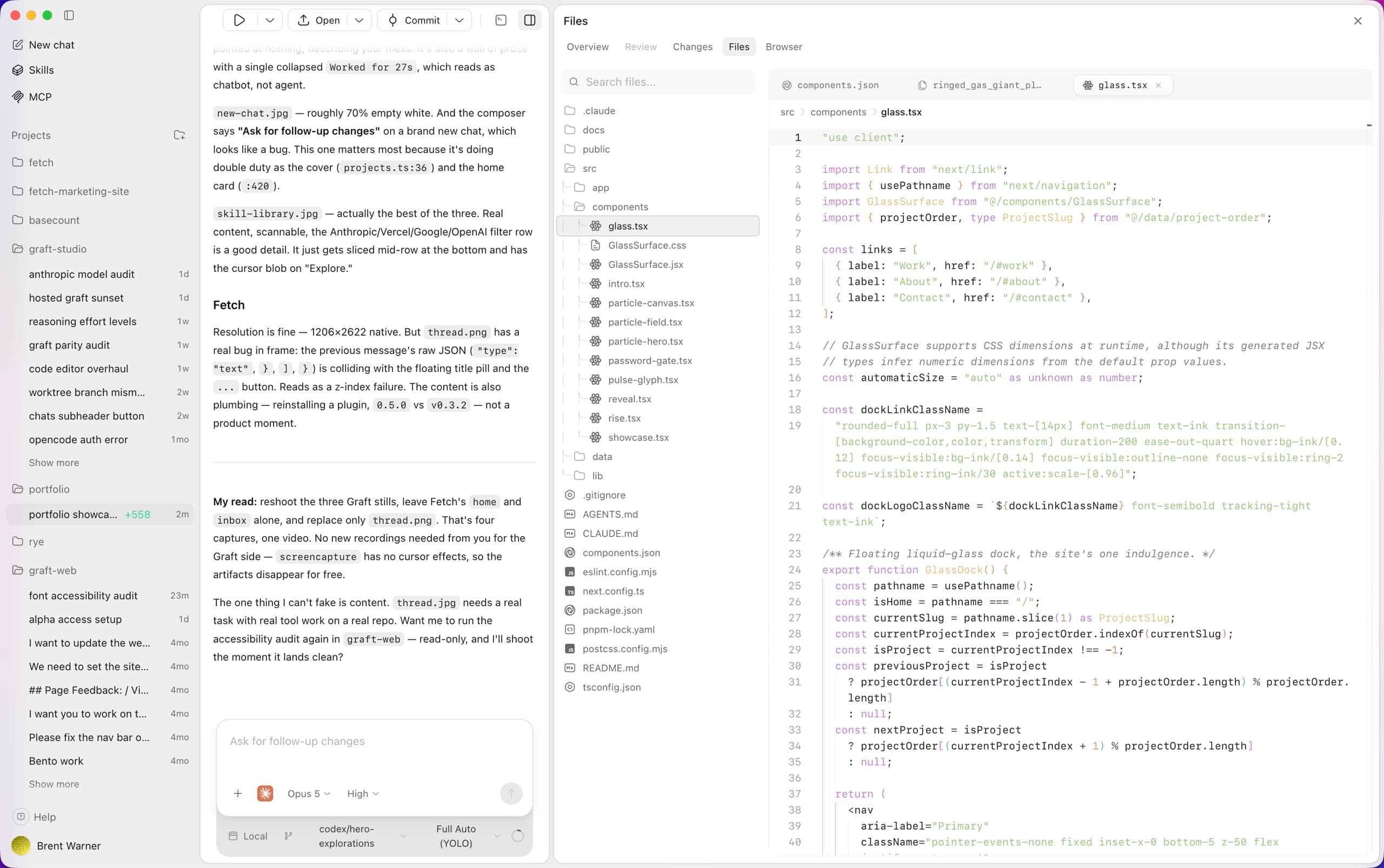Click the add attachment plus icon

coord(238,793)
